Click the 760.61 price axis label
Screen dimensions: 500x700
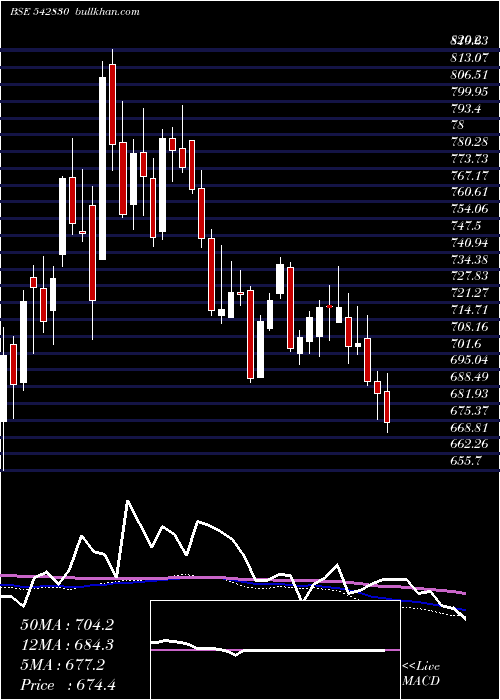click(x=469, y=192)
